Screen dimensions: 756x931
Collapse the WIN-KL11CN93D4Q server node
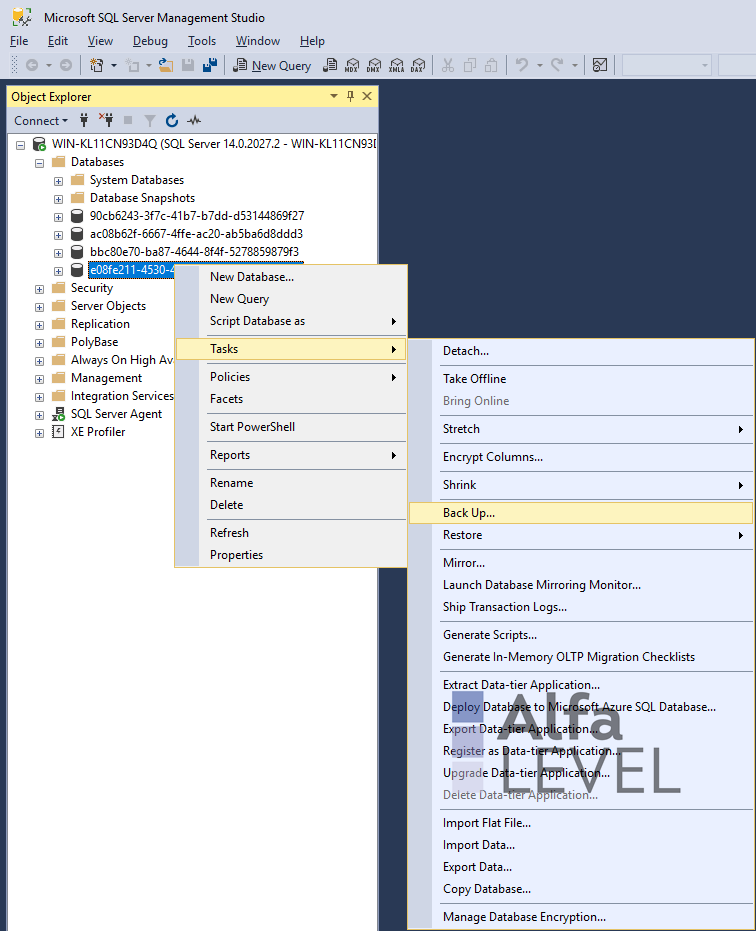(20, 145)
